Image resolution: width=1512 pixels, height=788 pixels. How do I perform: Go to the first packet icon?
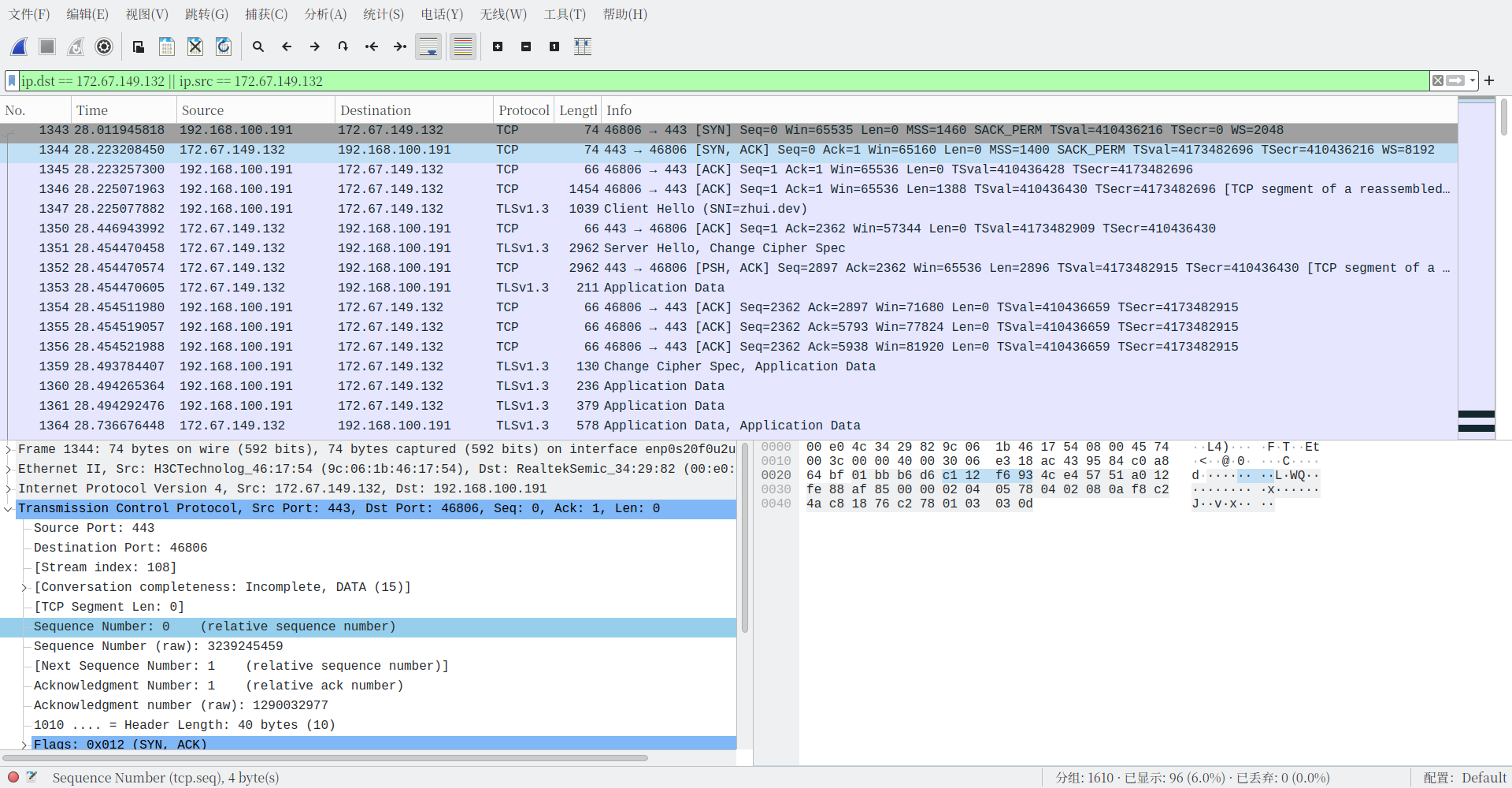click(x=372, y=46)
